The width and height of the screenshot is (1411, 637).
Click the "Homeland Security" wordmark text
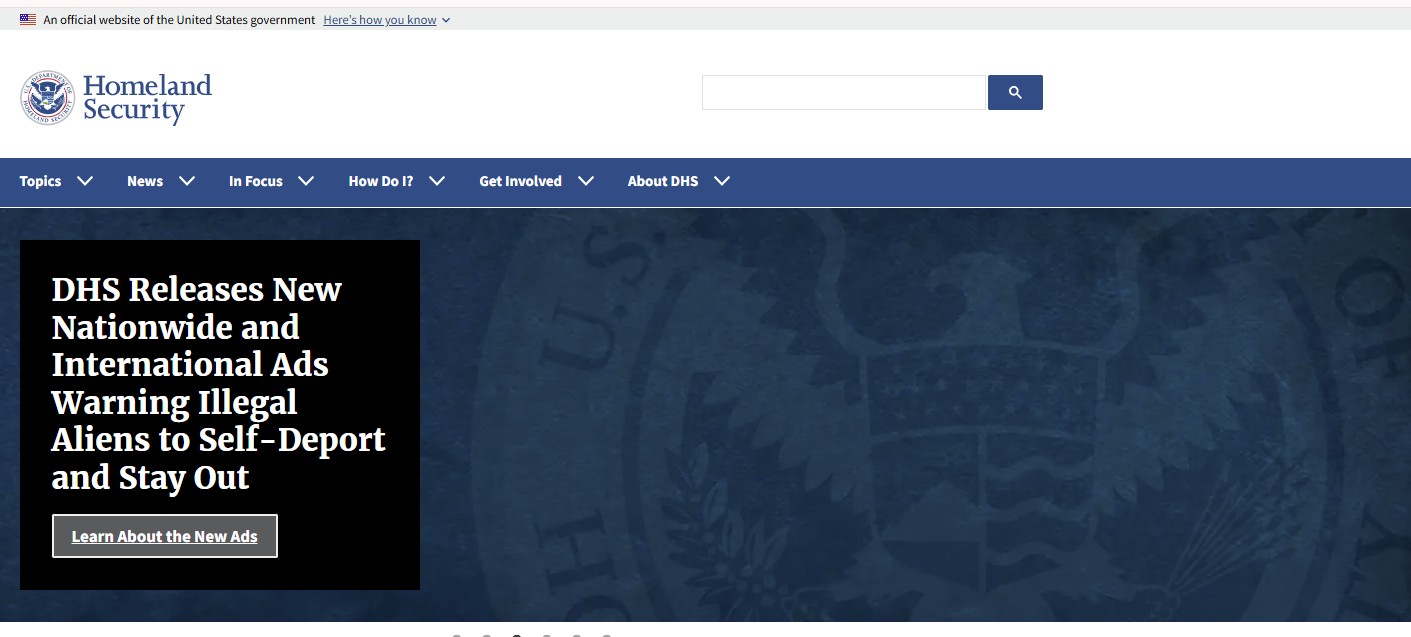click(x=147, y=98)
